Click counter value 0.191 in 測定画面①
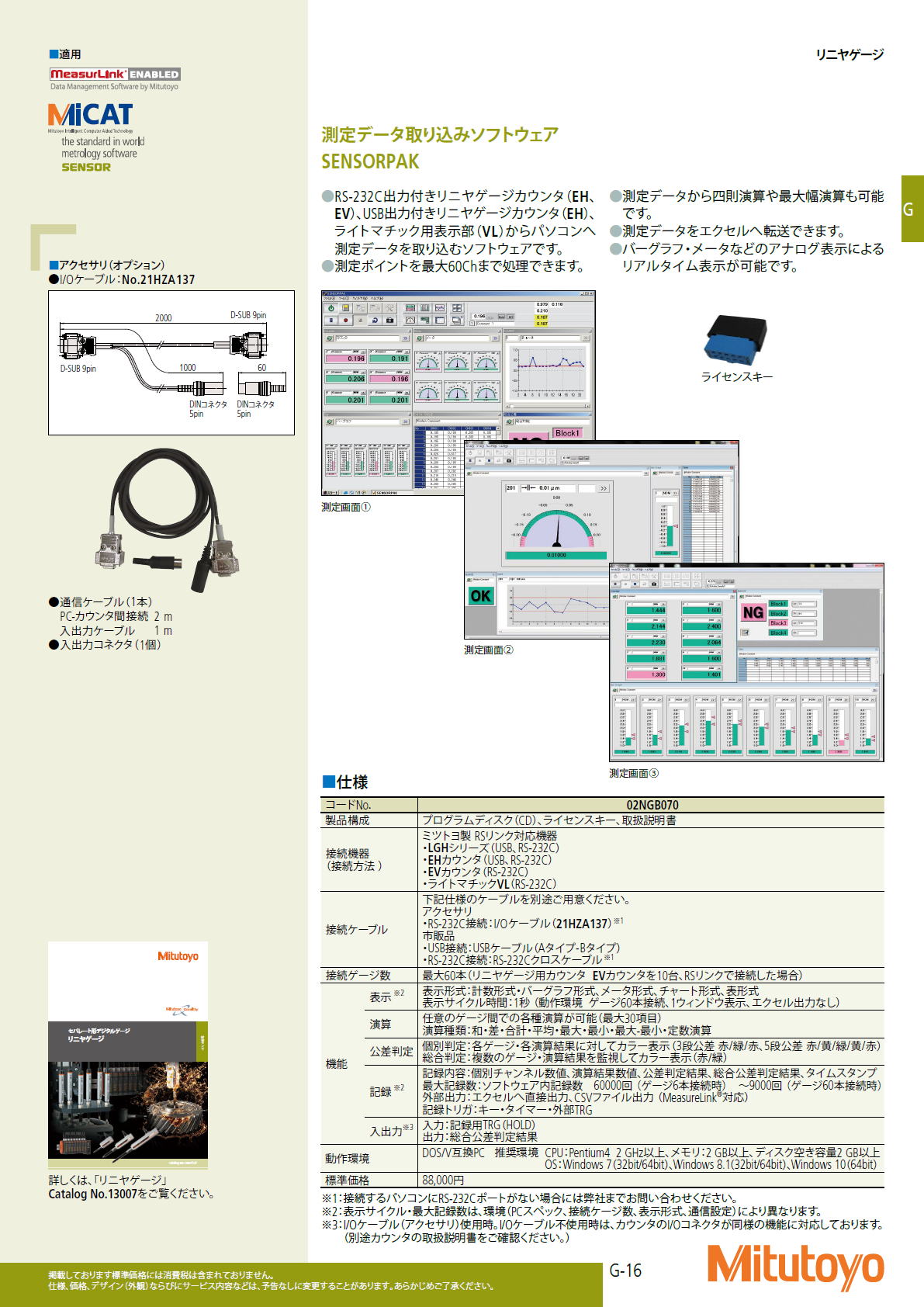The image size is (924, 1307). (389, 359)
